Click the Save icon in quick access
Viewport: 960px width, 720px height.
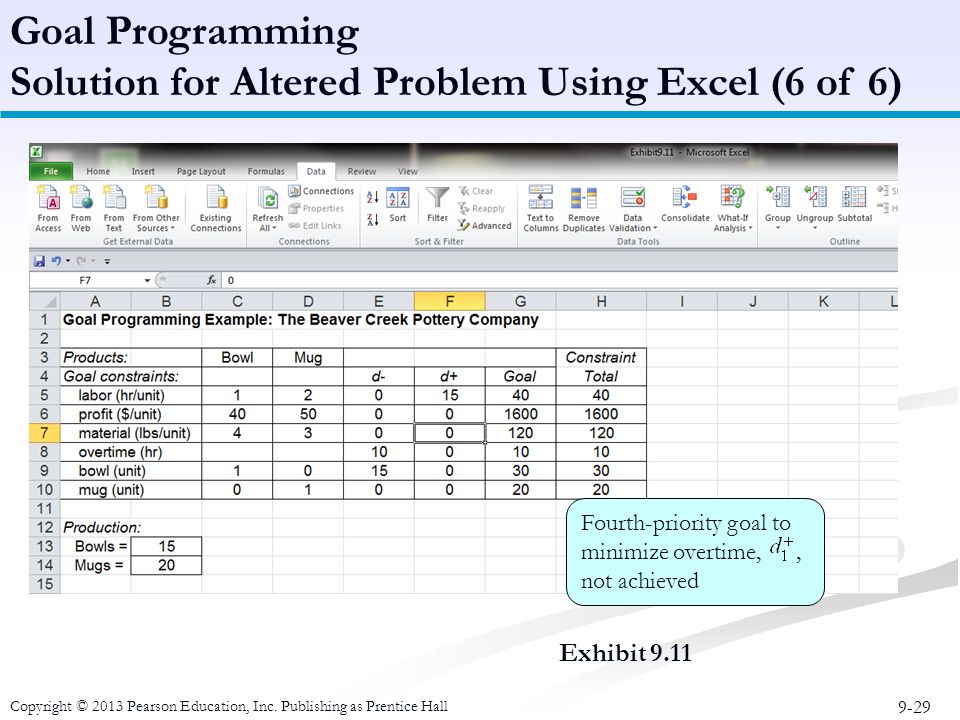click(x=39, y=261)
